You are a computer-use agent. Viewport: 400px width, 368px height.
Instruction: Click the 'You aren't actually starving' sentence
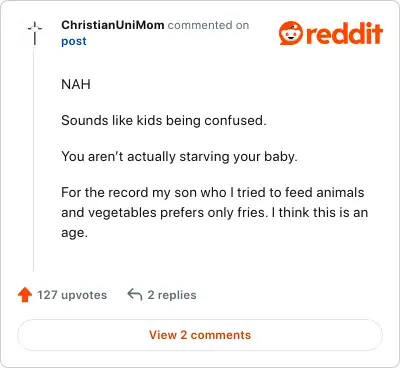click(x=179, y=156)
